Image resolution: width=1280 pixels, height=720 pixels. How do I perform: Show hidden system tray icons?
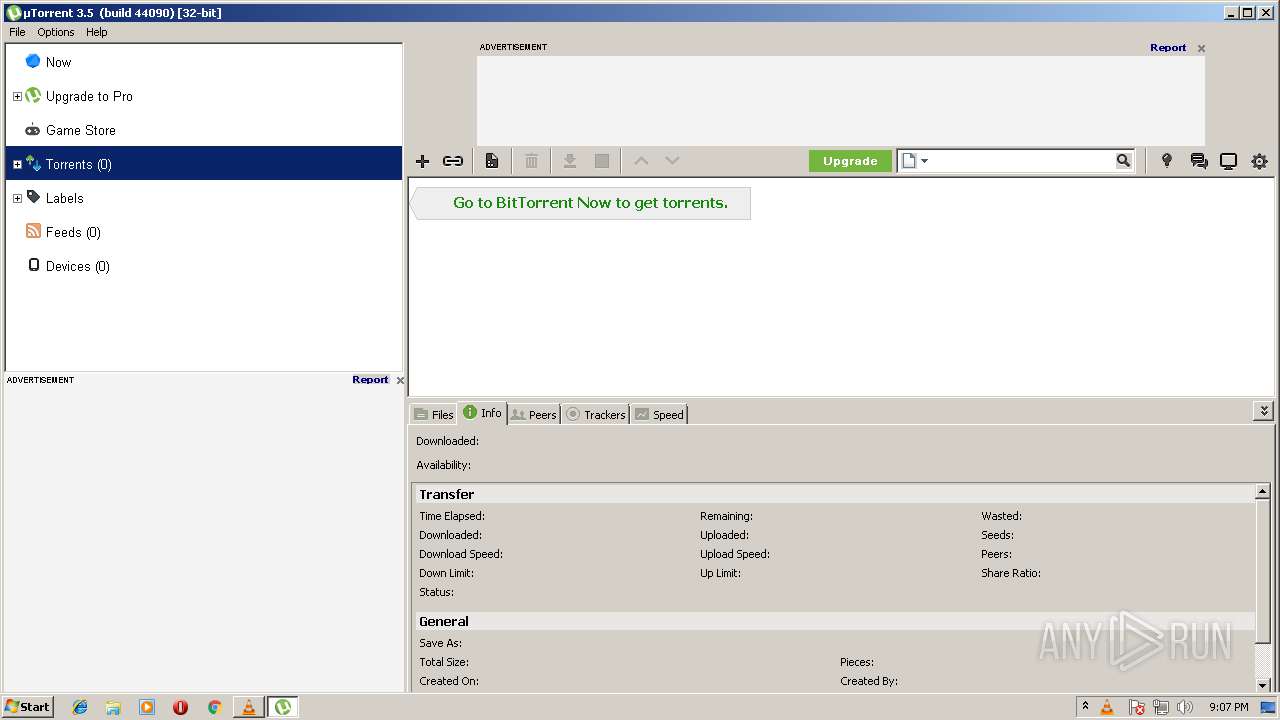tap(1085, 707)
